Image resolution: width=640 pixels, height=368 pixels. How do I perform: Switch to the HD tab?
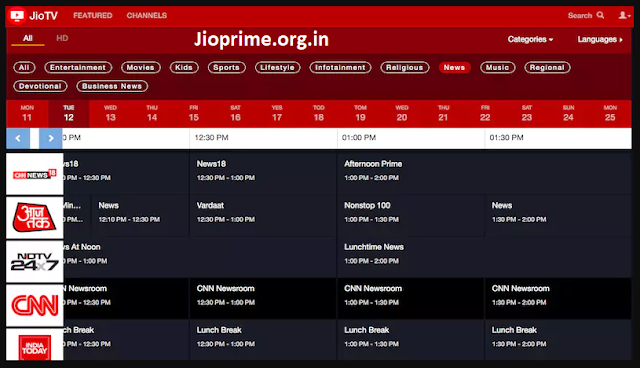click(62, 38)
